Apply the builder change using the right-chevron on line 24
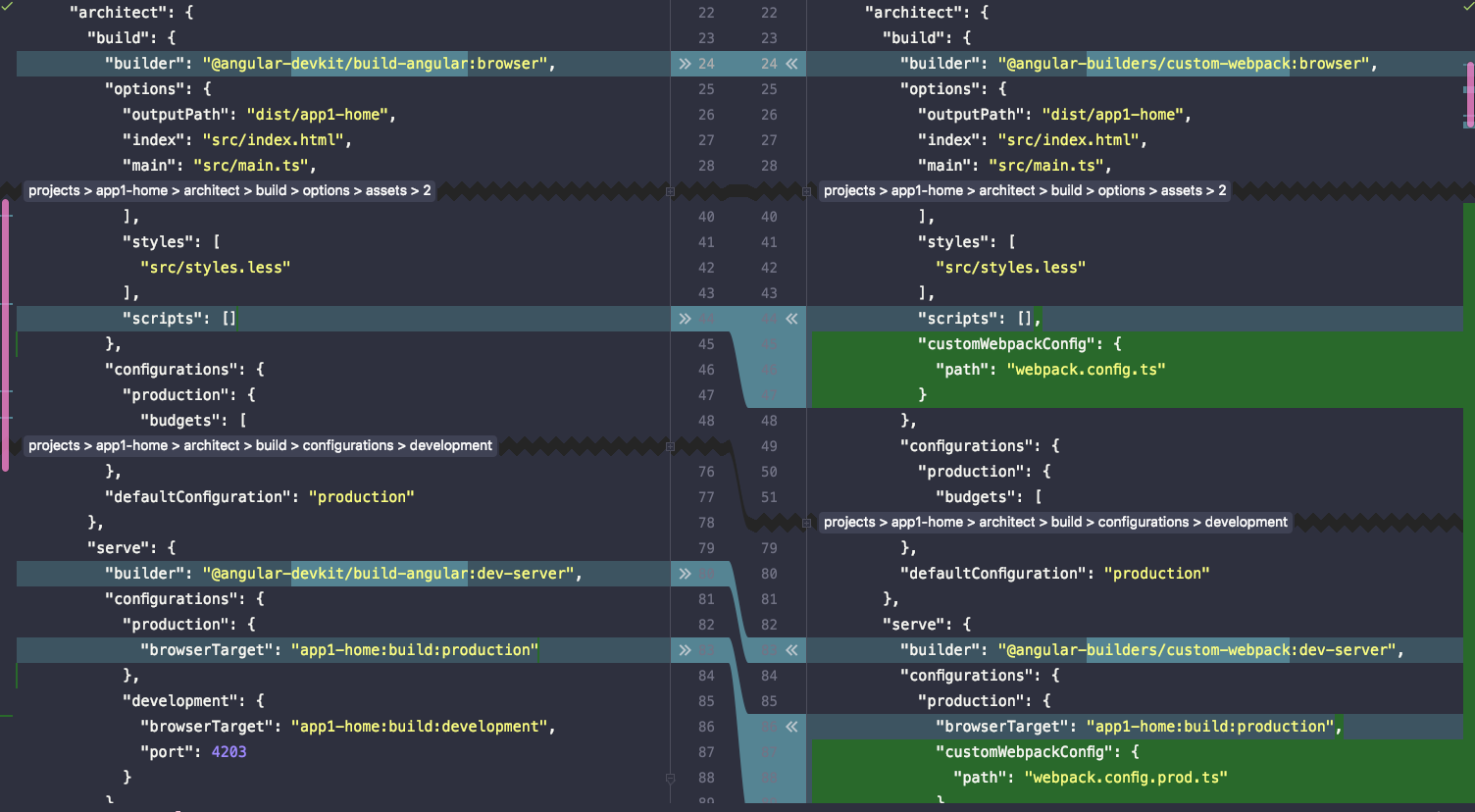 686,63
